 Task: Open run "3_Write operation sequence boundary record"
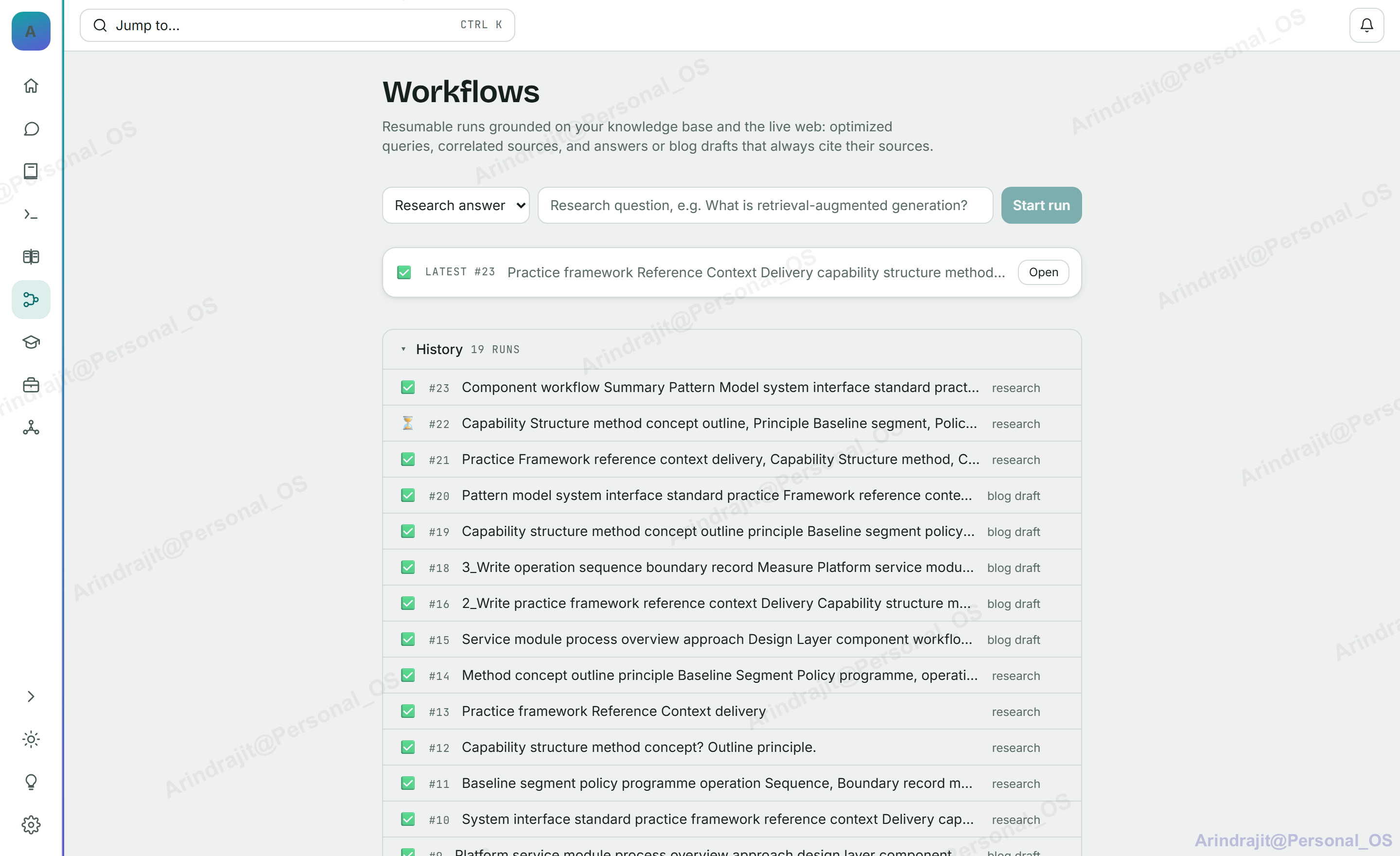click(x=732, y=567)
